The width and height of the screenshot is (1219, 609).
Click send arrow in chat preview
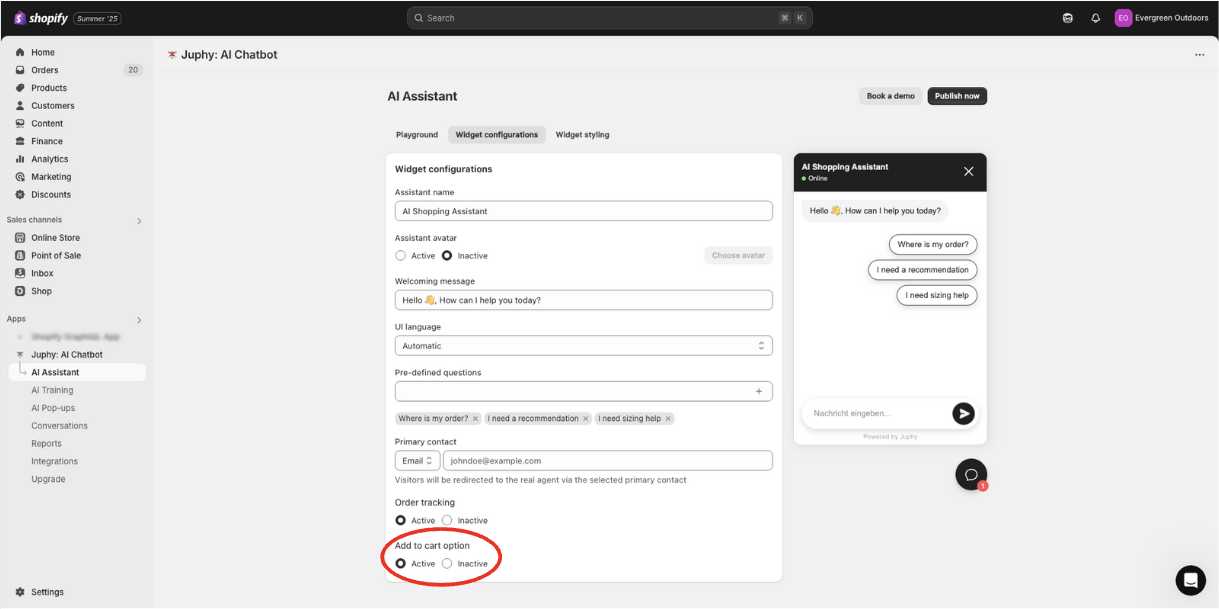(963, 414)
